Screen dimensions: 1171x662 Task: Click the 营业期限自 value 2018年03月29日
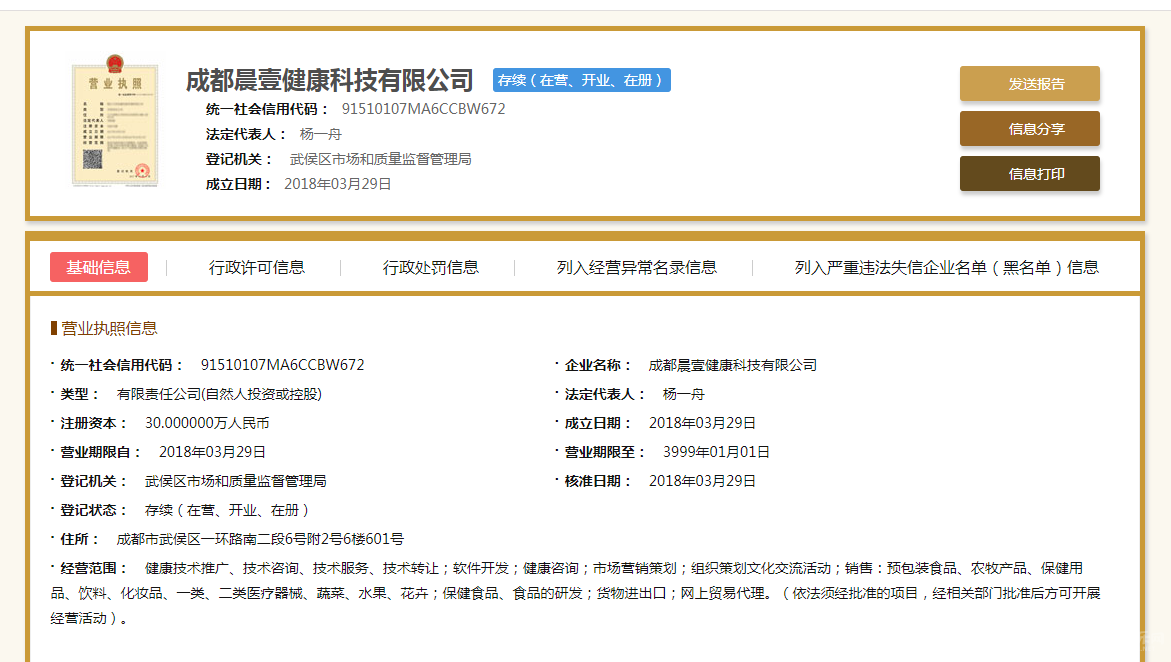pos(212,452)
